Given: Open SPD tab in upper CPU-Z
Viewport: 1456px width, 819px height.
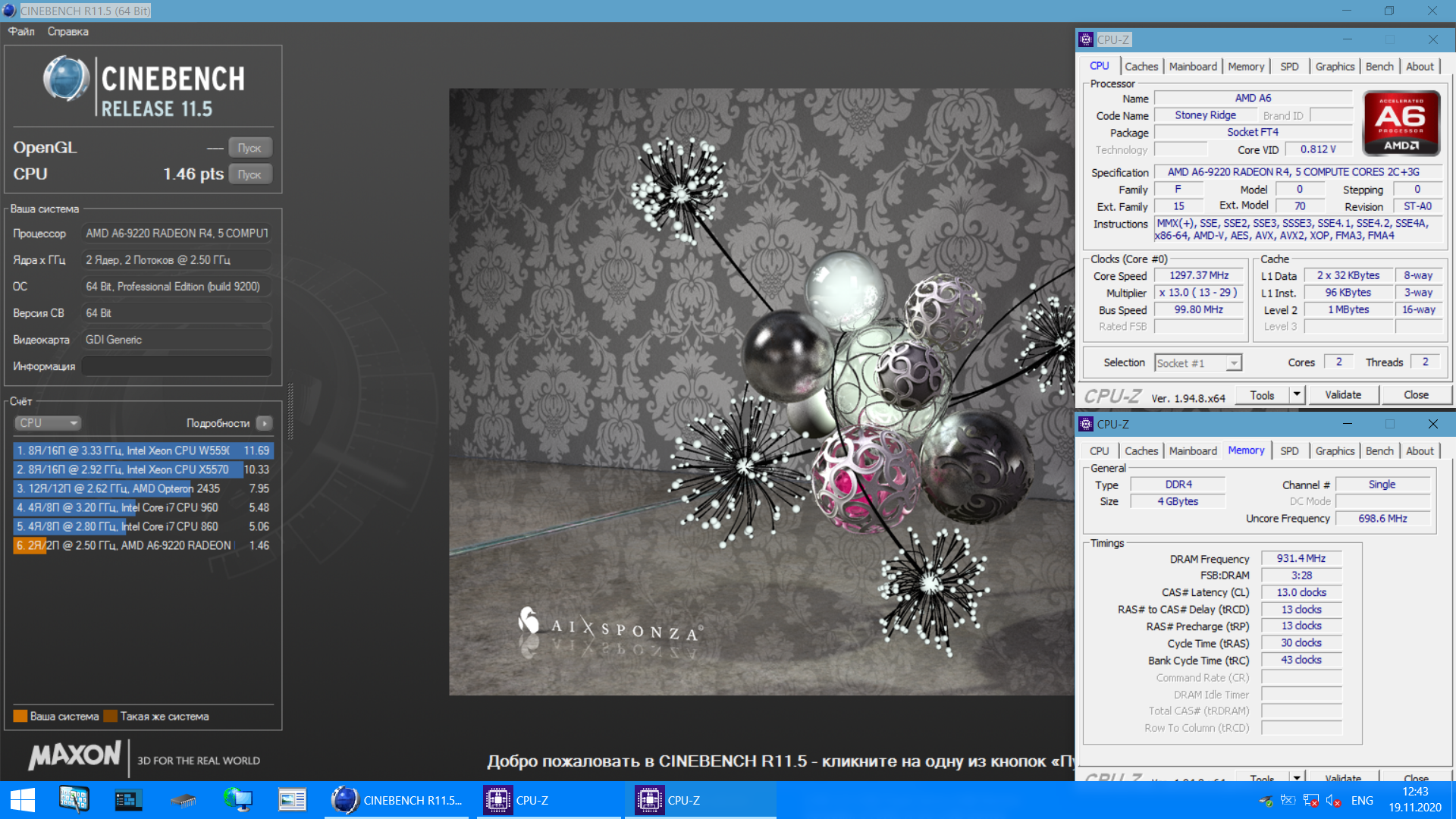Looking at the screenshot, I should pyautogui.click(x=1289, y=67).
